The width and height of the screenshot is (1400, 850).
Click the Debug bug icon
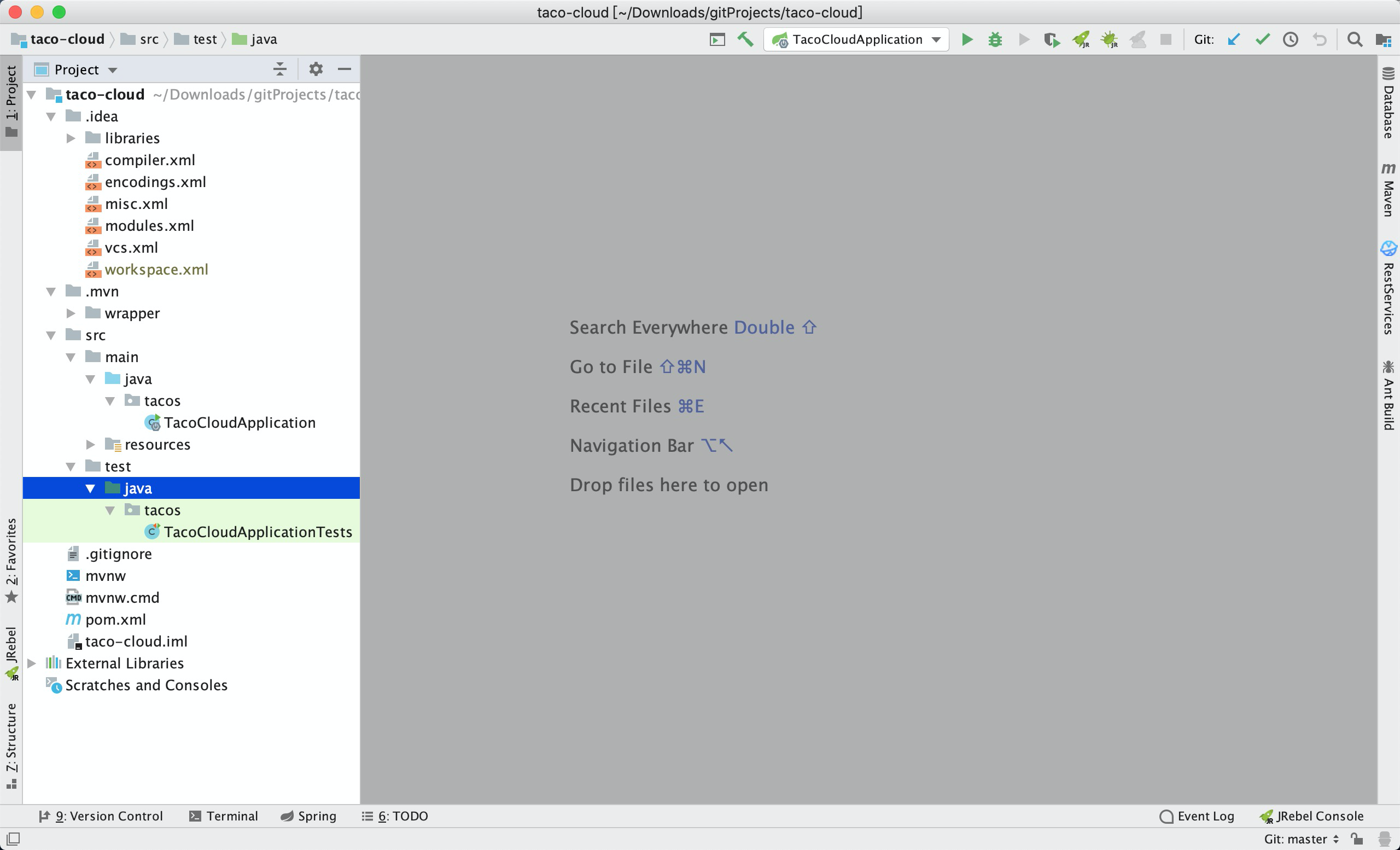pos(995,39)
